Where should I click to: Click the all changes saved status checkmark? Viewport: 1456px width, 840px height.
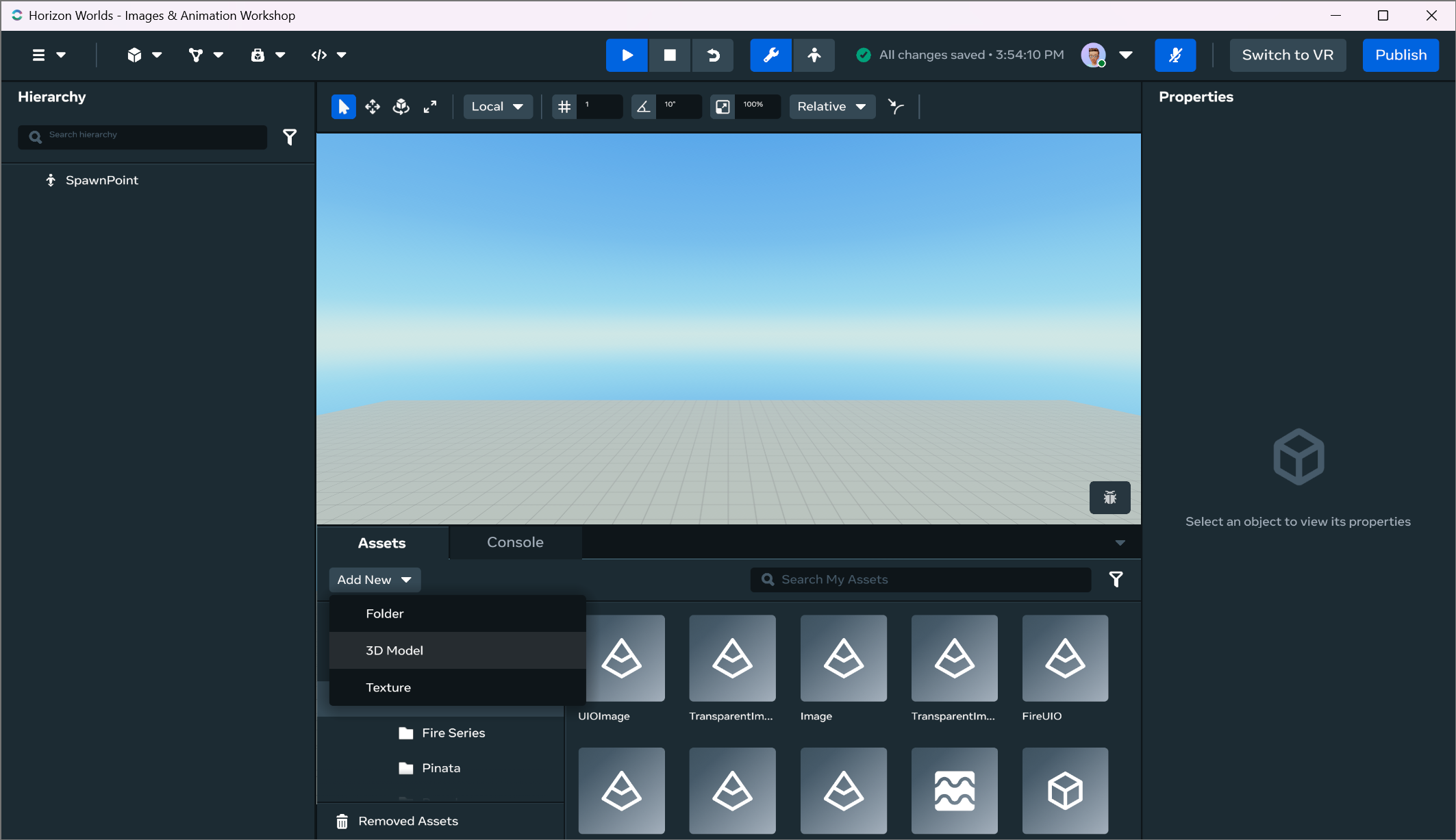(863, 55)
